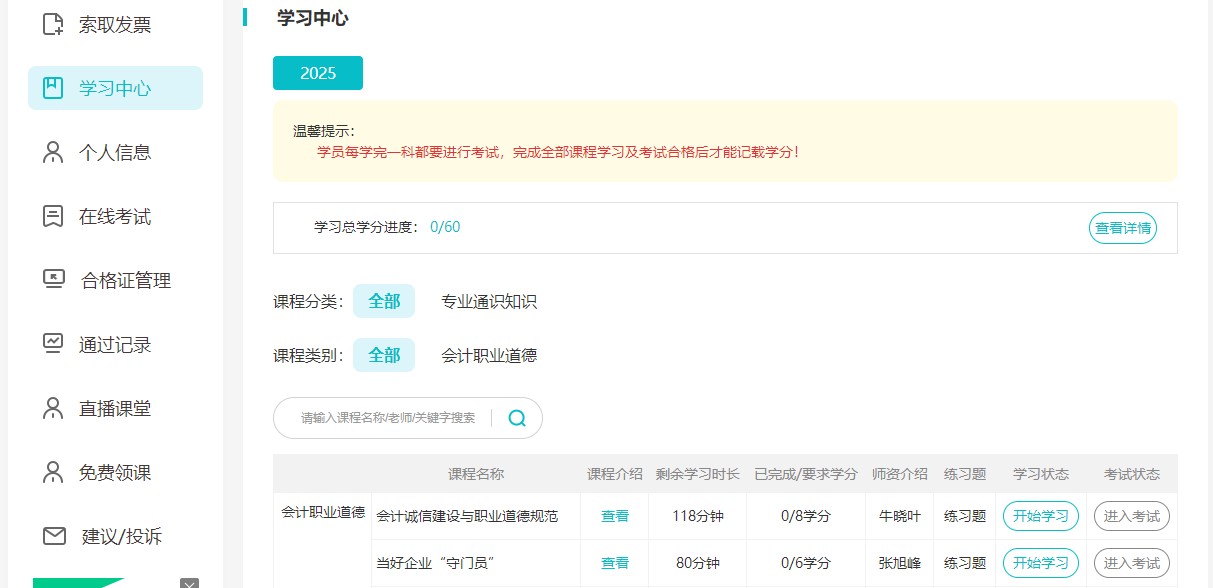
Task: Start learning 会计诚信建设与职业道德规范 course
Action: point(1040,516)
